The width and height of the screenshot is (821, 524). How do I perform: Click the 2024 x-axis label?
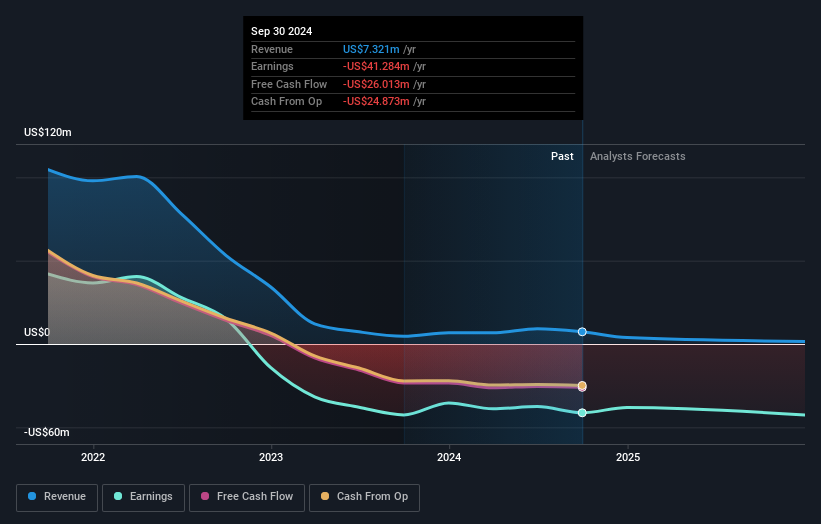pyautogui.click(x=449, y=458)
